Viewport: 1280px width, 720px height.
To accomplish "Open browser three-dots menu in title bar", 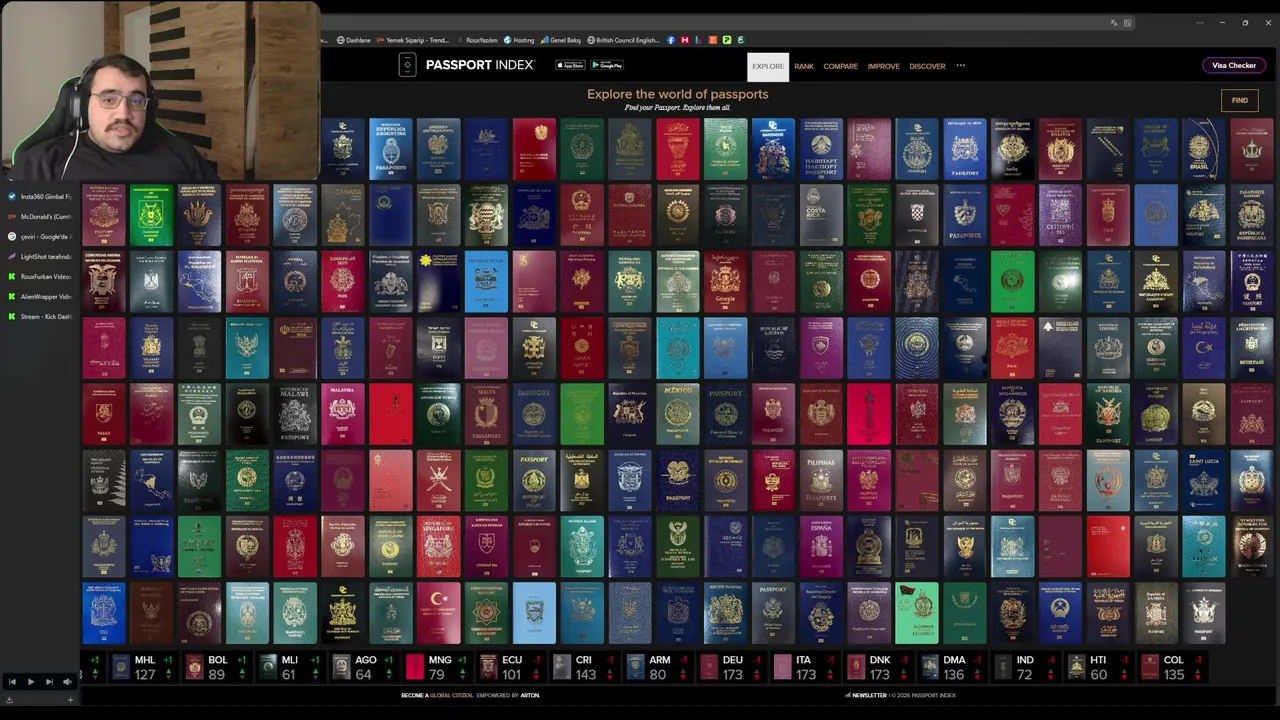I will tap(1199, 23).
